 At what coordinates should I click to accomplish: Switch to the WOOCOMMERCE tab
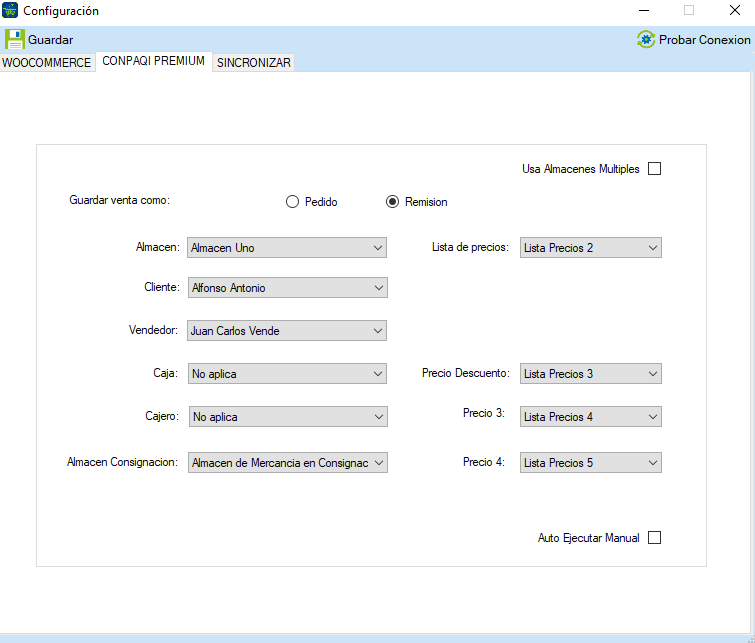pyautogui.click(x=47, y=63)
